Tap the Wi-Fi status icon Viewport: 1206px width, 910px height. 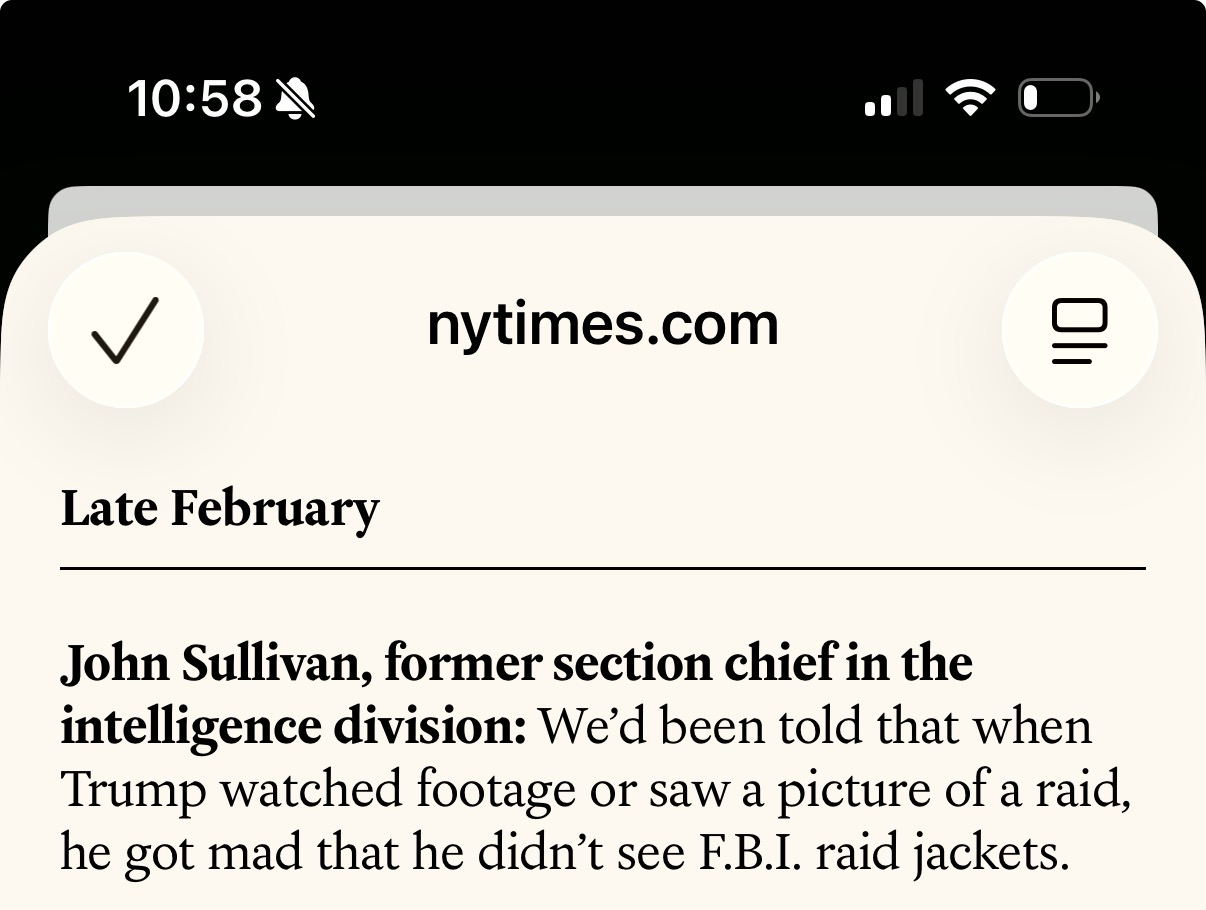969,98
